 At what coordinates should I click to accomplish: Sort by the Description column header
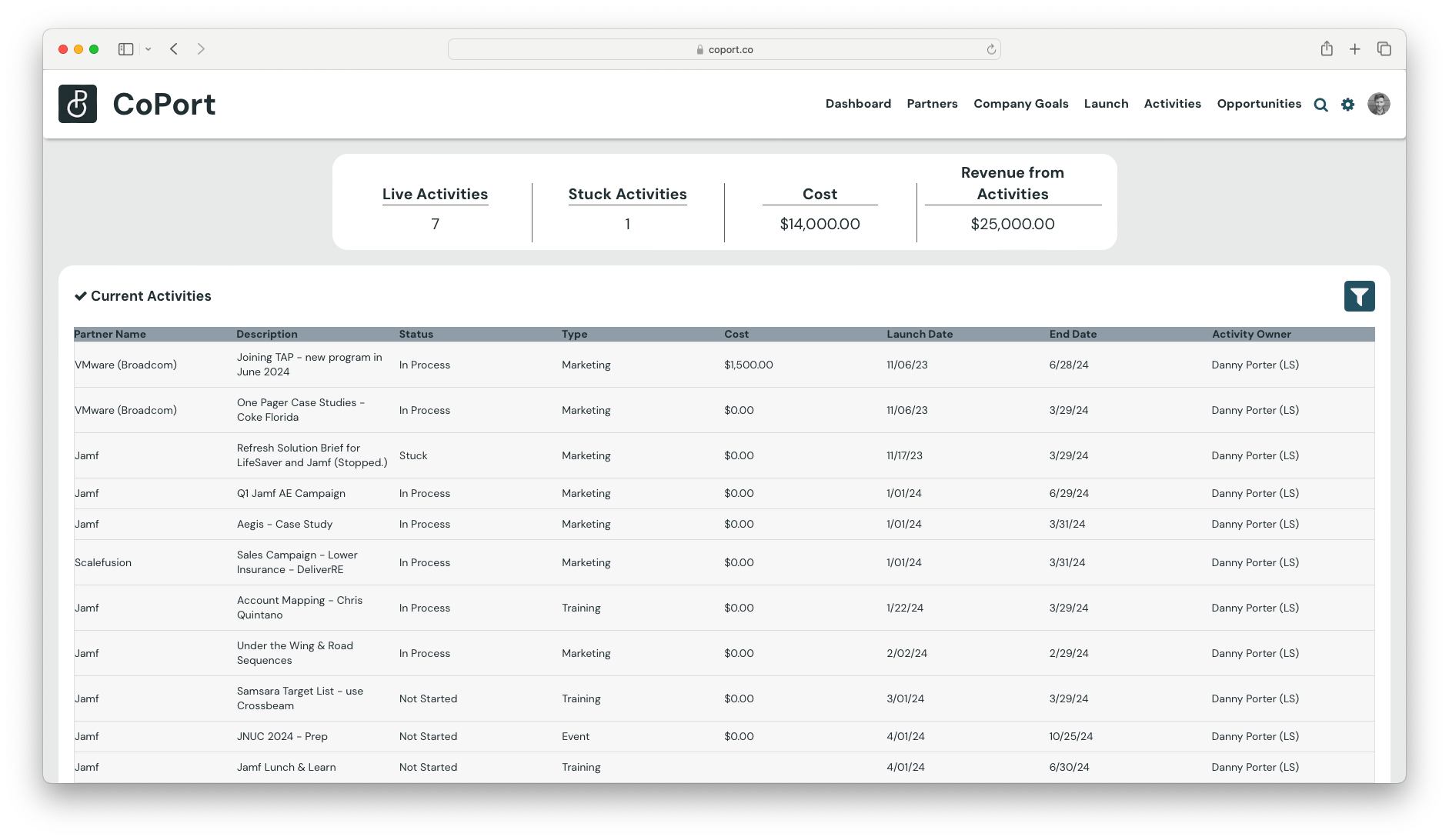point(267,334)
